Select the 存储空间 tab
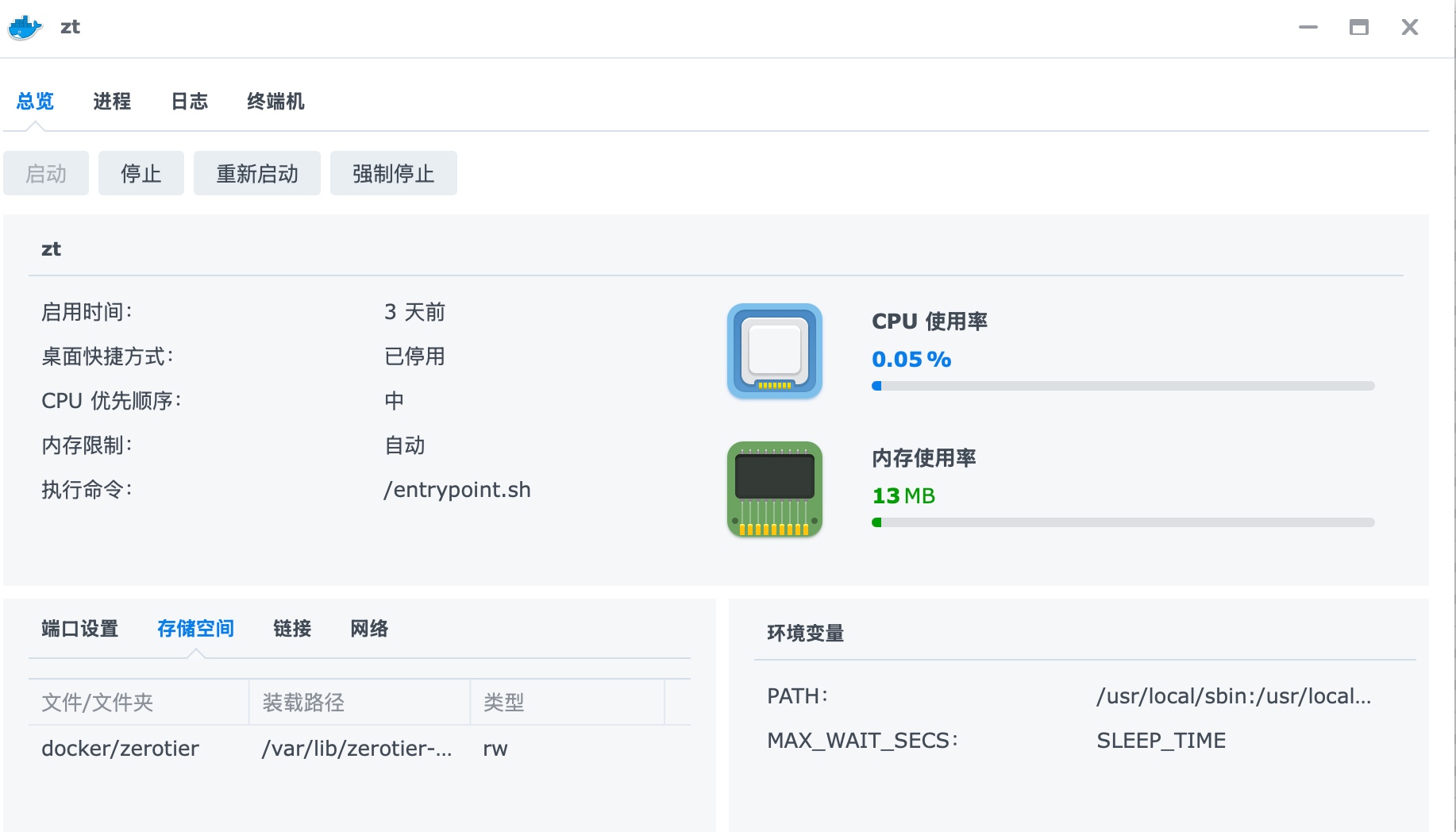Image resolution: width=1456 pixels, height=832 pixels. (x=195, y=629)
